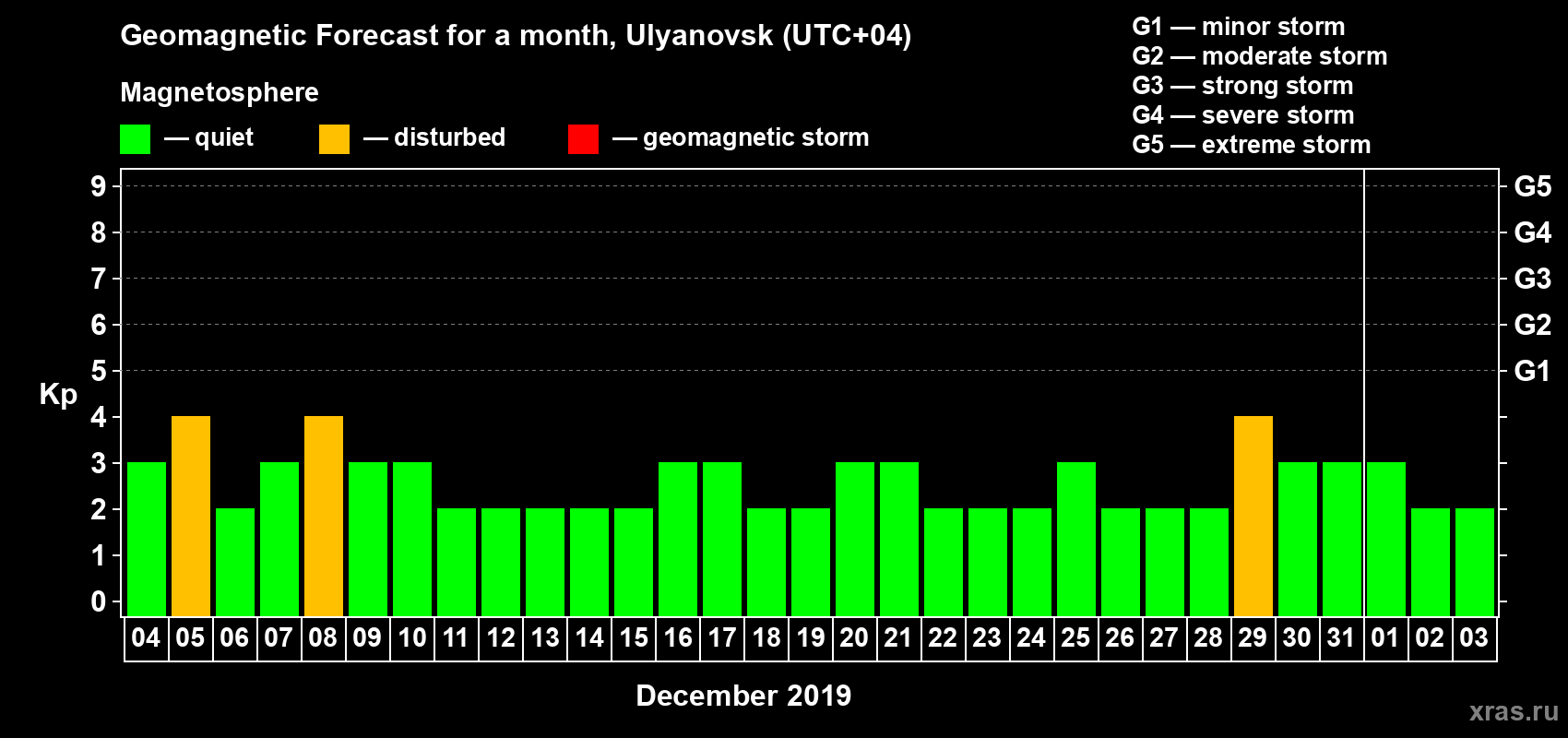Click the Kp value 5 on the axis
This screenshot has width=1568, height=738.
pos(99,371)
